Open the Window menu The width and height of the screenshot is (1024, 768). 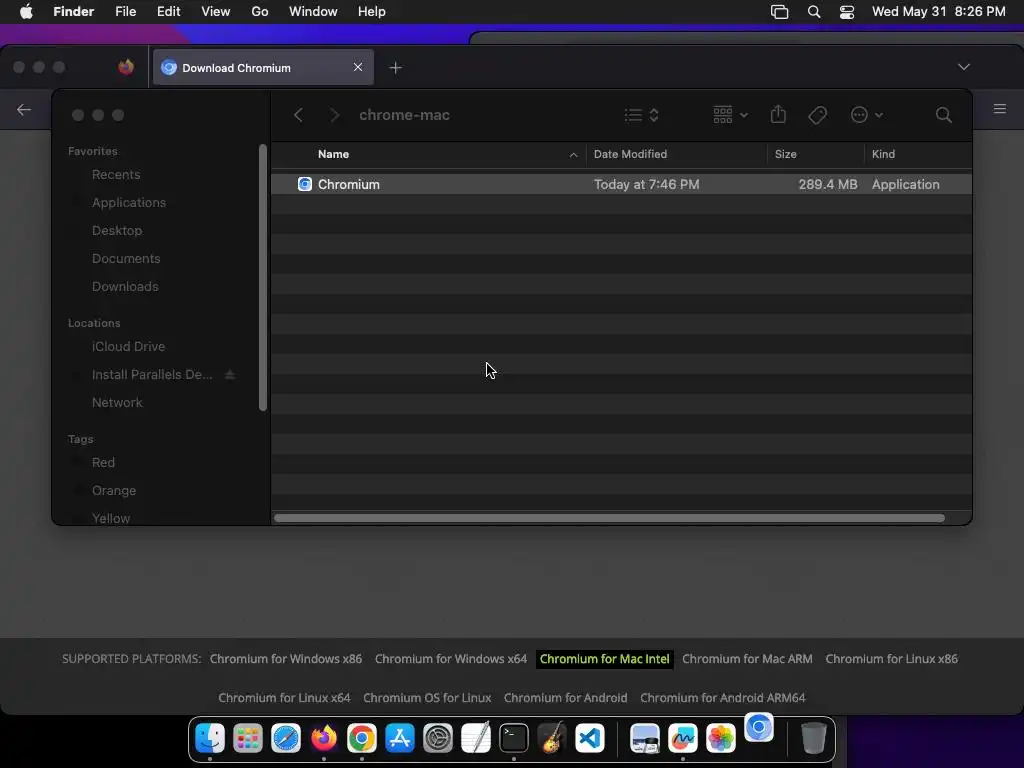[x=313, y=12]
